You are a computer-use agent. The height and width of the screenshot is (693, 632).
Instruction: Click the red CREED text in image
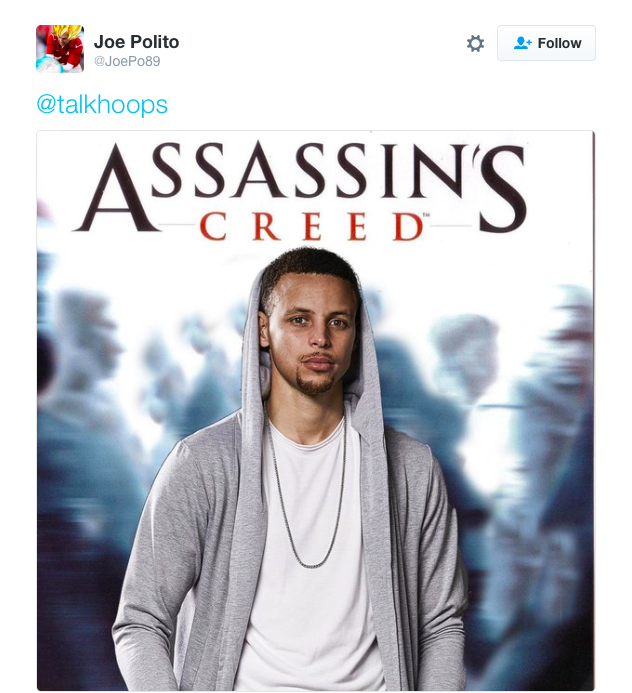click(x=313, y=226)
